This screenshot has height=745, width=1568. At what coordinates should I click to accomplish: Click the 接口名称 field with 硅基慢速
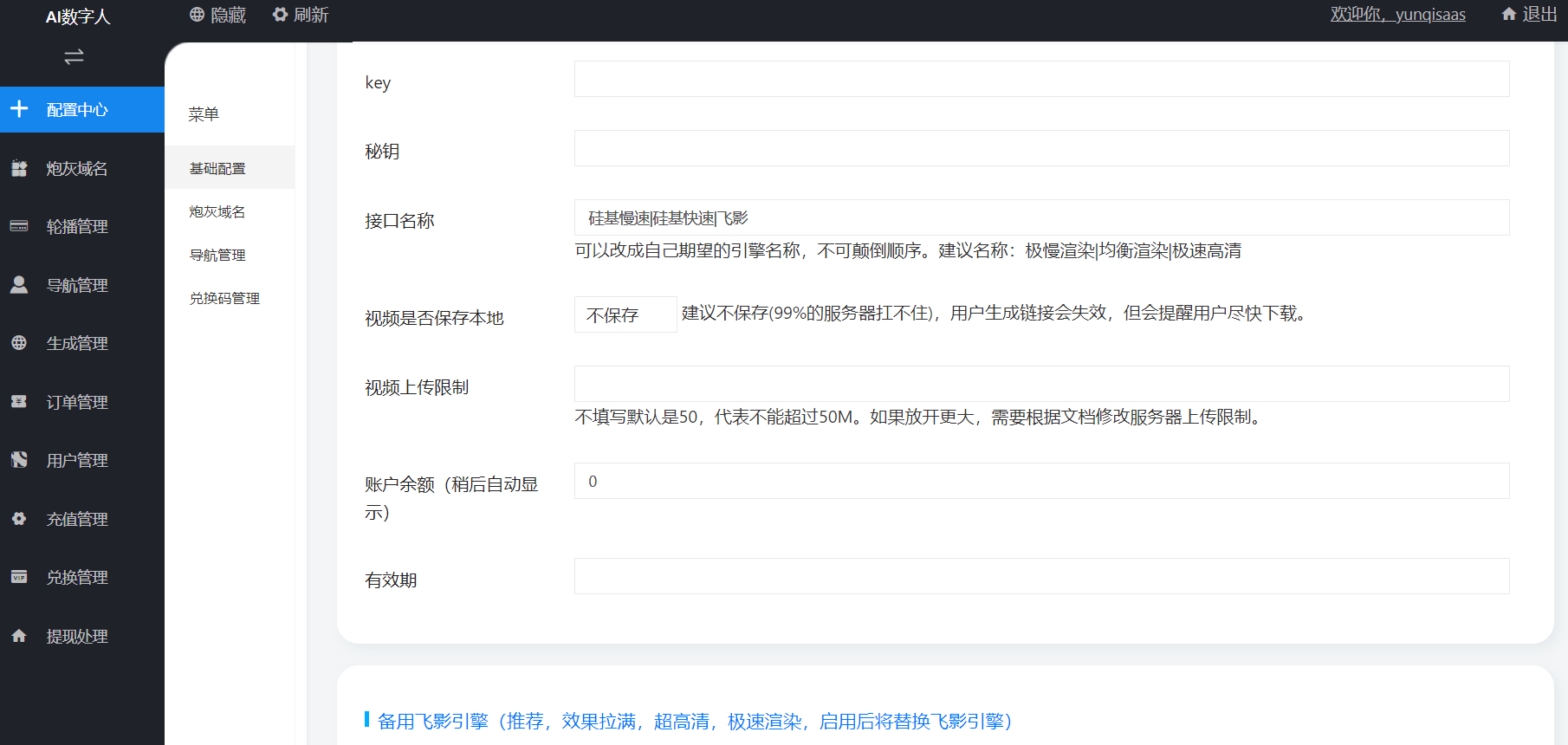1041,217
